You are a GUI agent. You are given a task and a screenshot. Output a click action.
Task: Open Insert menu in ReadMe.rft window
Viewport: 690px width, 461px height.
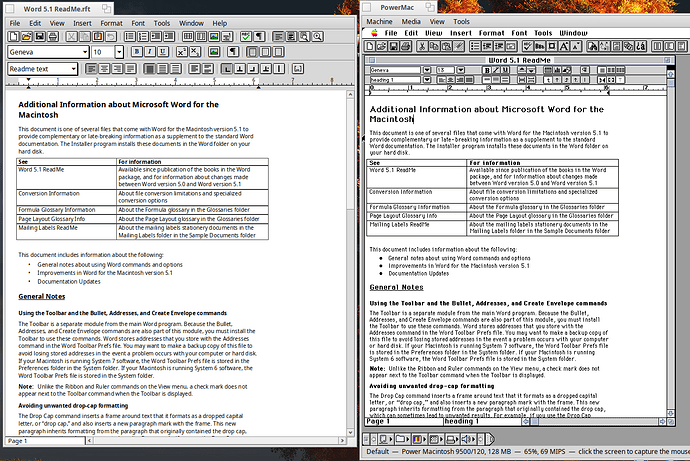pyautogui.click(x=82, y=23)
